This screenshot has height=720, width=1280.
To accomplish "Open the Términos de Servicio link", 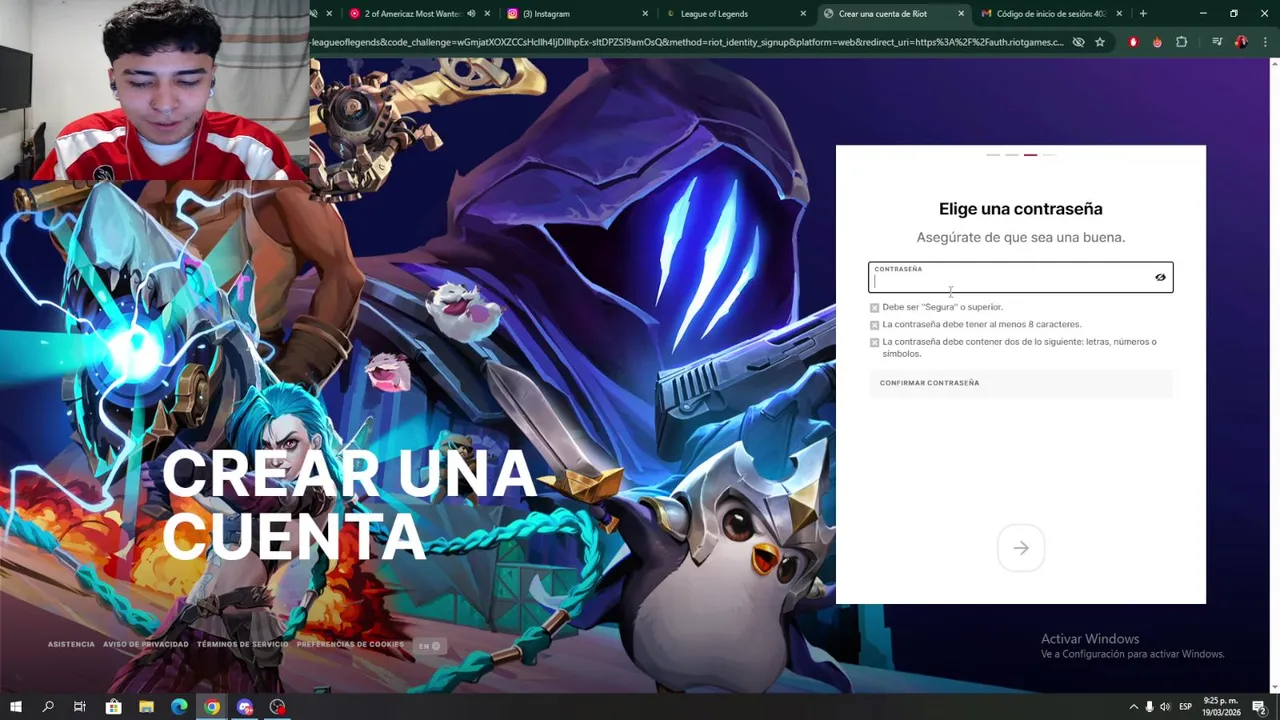I will [242, 645].
